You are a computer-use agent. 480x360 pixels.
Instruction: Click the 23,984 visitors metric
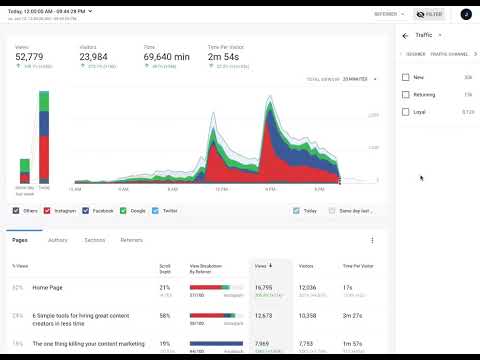coord(93,57)
